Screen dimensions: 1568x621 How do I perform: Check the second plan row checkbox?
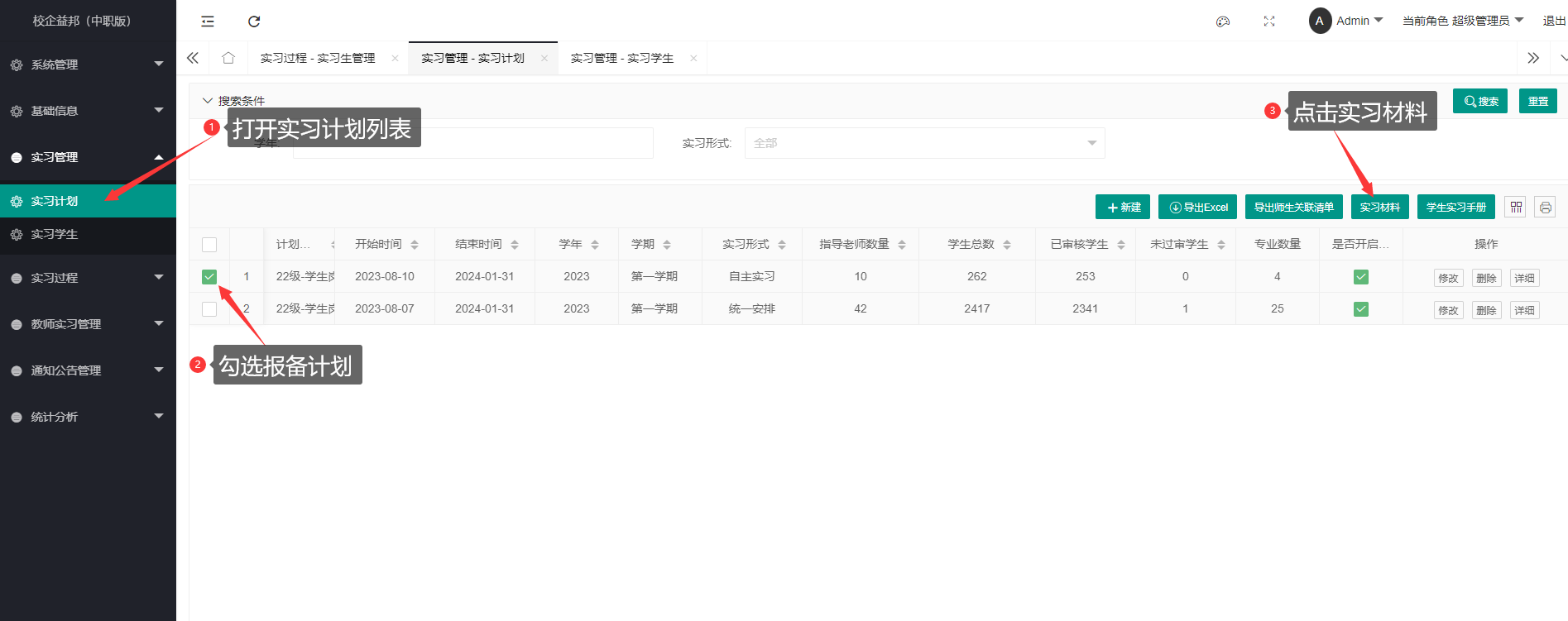(x=209, y=309)
